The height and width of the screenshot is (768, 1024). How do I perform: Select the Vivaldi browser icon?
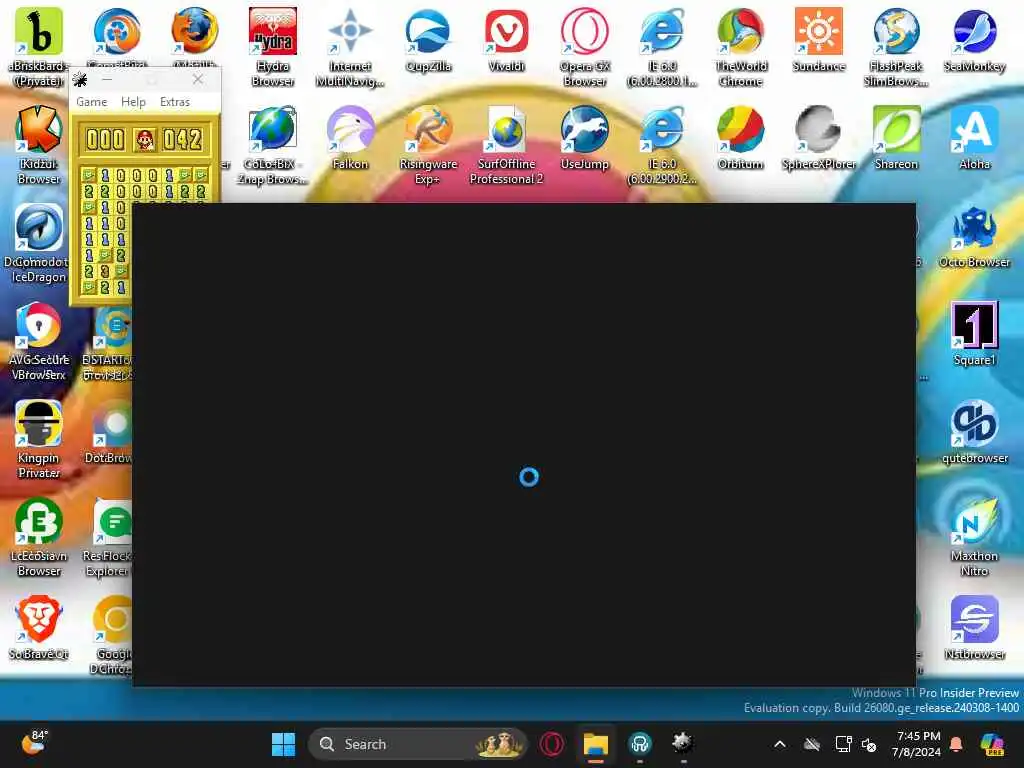pyautogui.click(x=506, y=39)
